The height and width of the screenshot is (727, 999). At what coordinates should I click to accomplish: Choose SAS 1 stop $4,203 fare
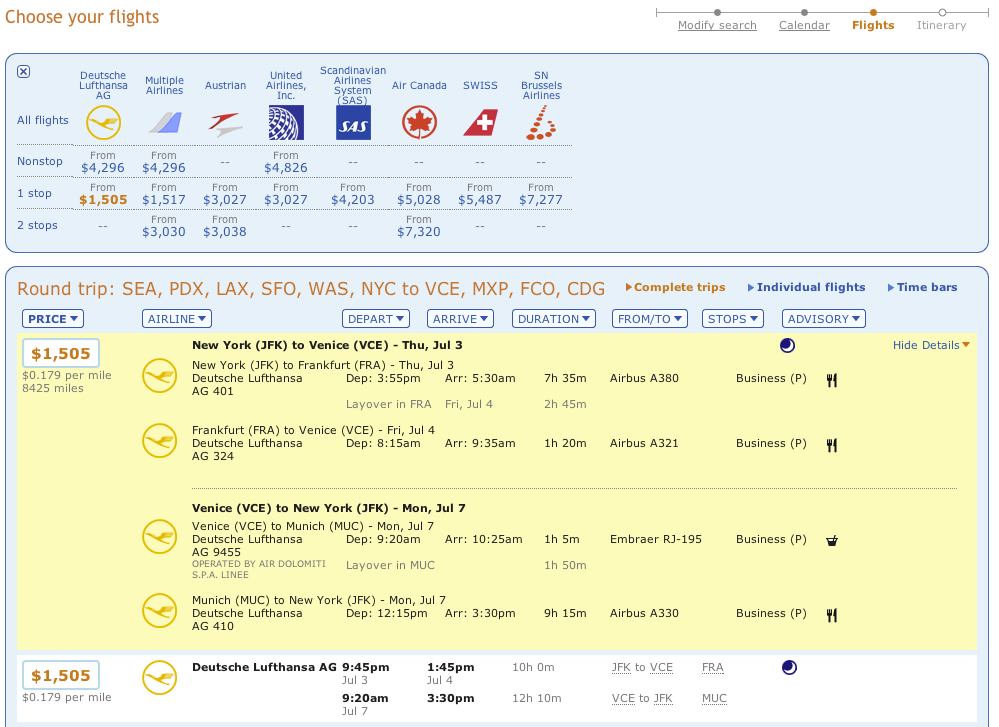[x=353, y=199]
